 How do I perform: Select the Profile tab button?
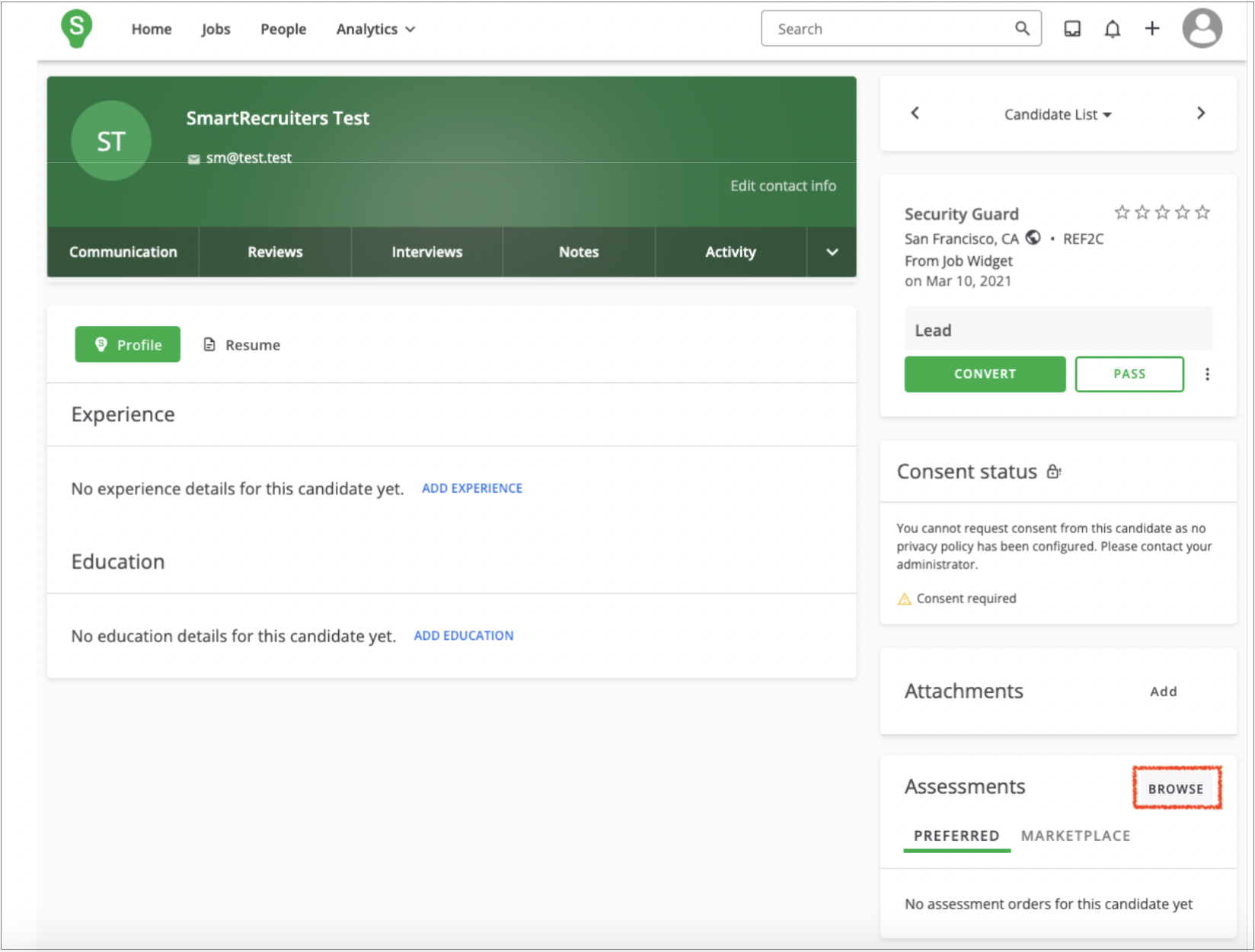coord(128,344)
